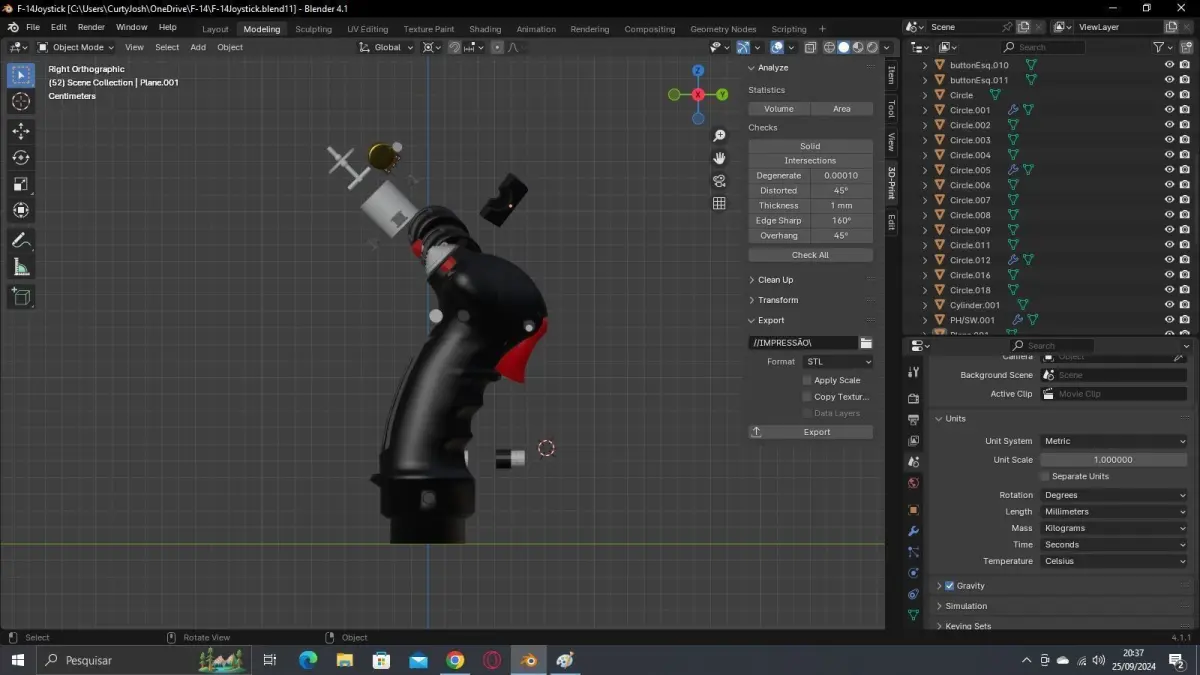Screen dimensions: 1200x675
Task: Switch to the Shading workspace tab
Action: 485,29
